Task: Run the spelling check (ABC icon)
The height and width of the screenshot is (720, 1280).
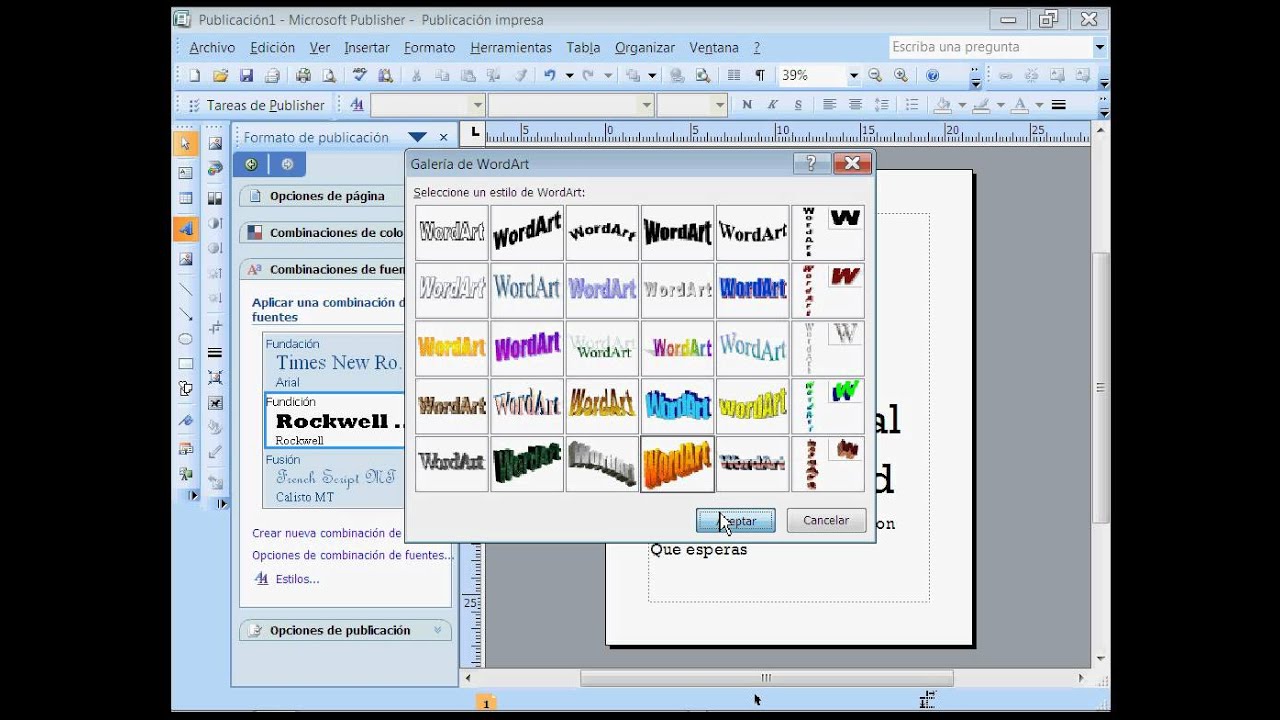Action: tap(360, 75)
